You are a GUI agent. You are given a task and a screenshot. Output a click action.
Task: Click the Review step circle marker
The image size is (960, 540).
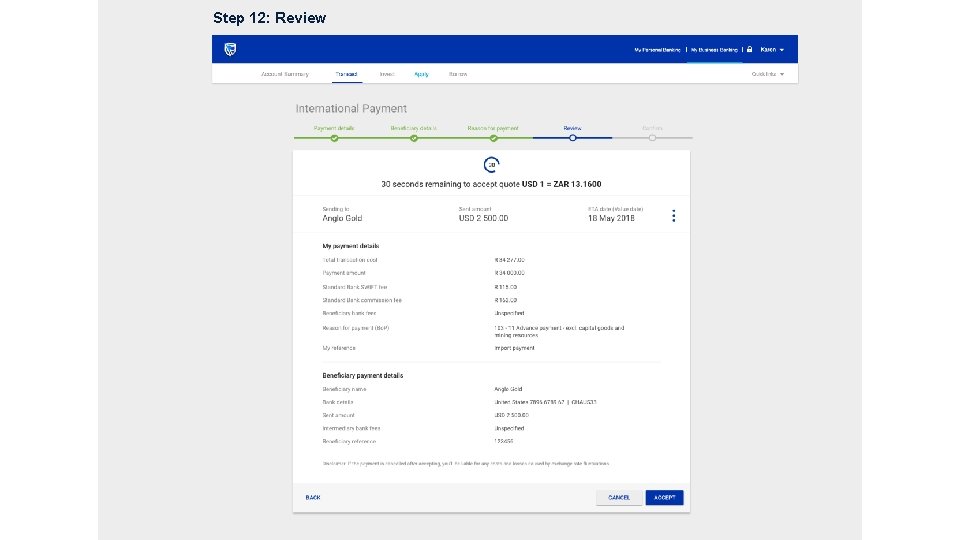pyautogui.click(x=572, y=138)
